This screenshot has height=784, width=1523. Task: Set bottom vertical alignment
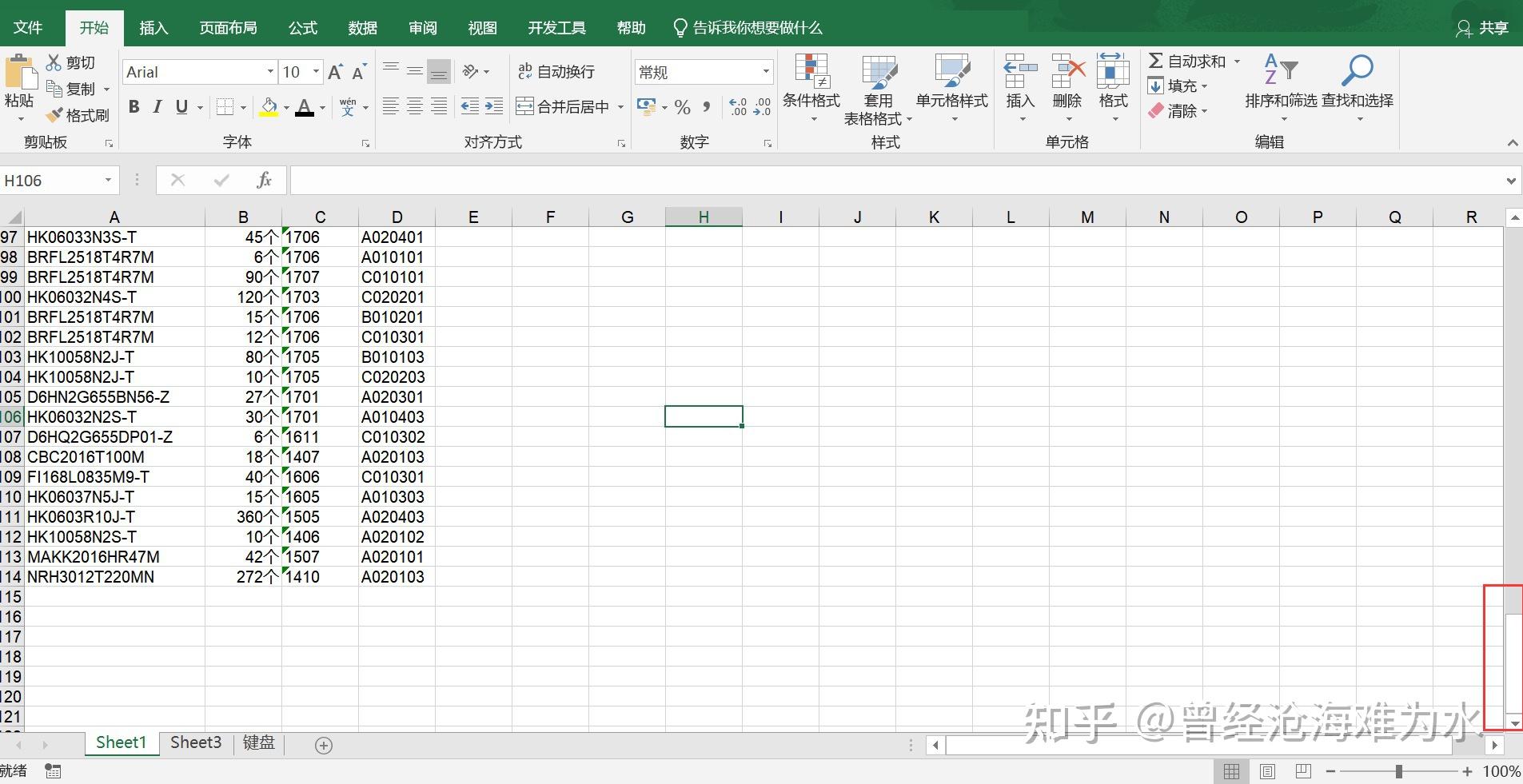pos(439,71)
